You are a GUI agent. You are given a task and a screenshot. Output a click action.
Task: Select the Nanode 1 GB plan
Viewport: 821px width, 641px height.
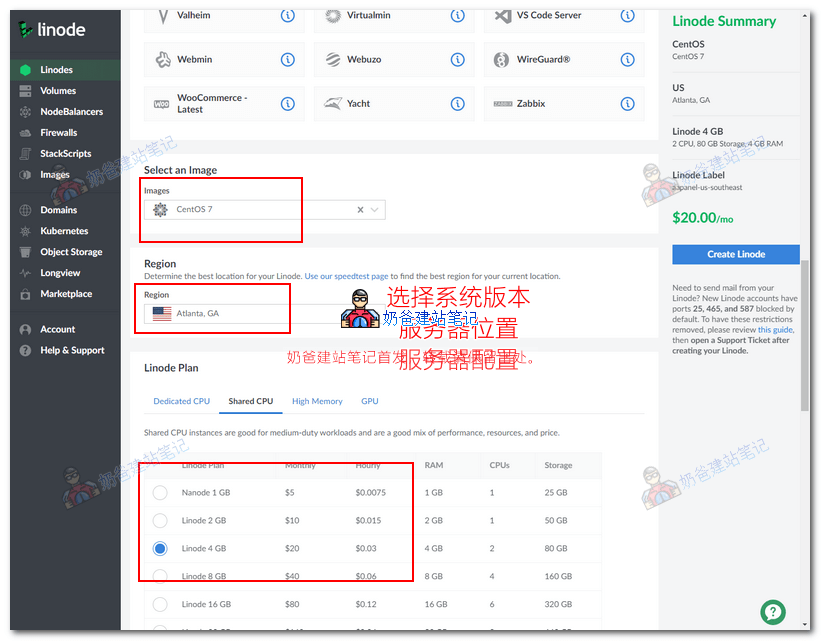coord(160,493)
